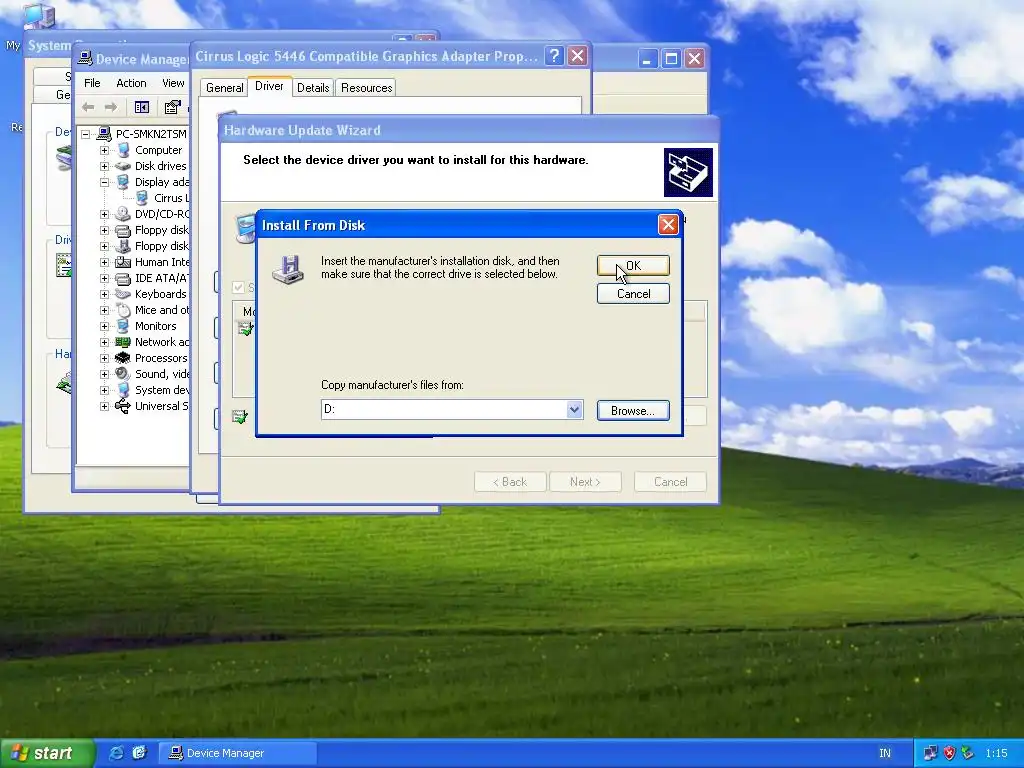Expand the Disk drives node

coord(104,166)
